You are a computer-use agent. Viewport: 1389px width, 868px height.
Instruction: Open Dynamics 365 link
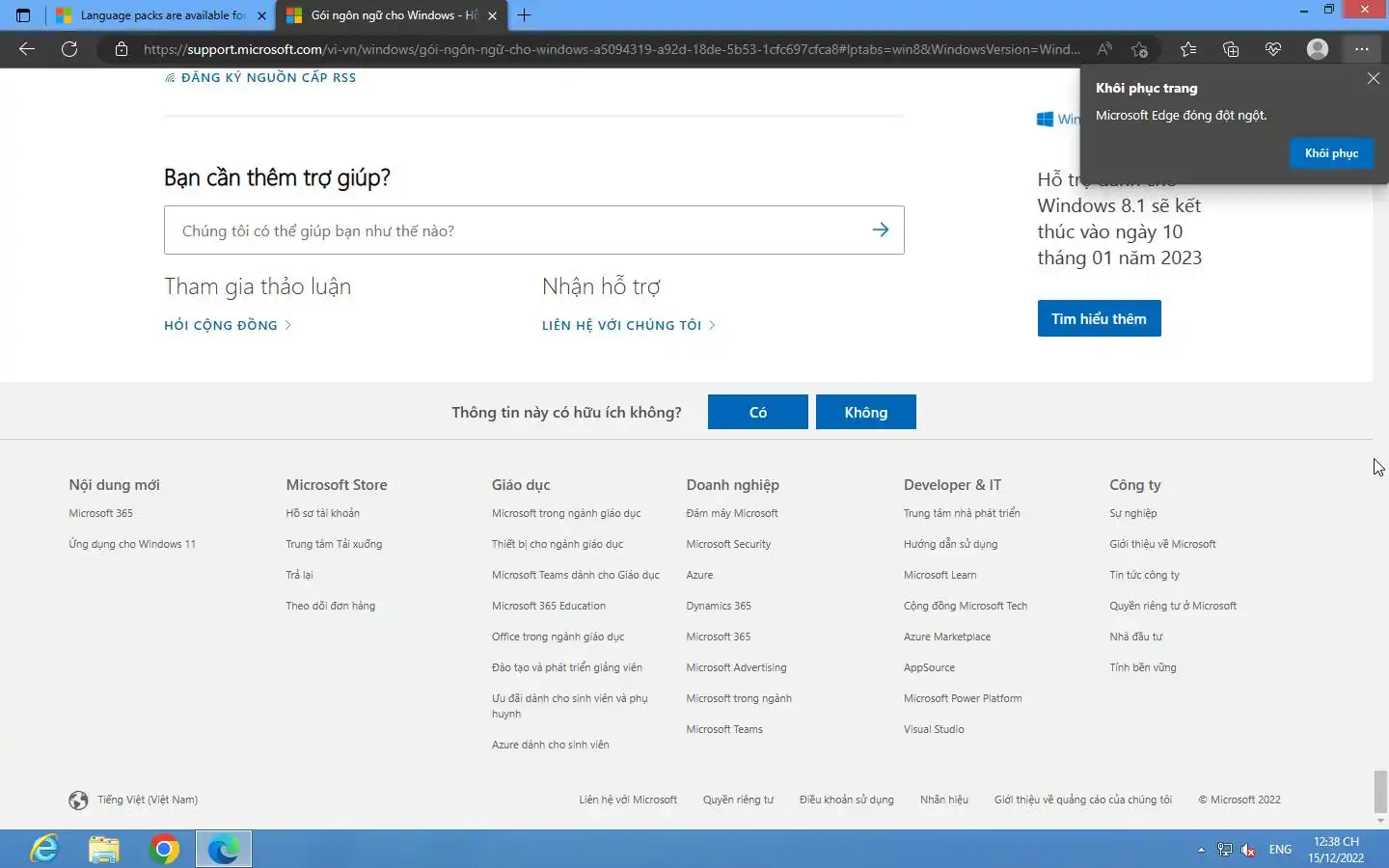[719, 606]
